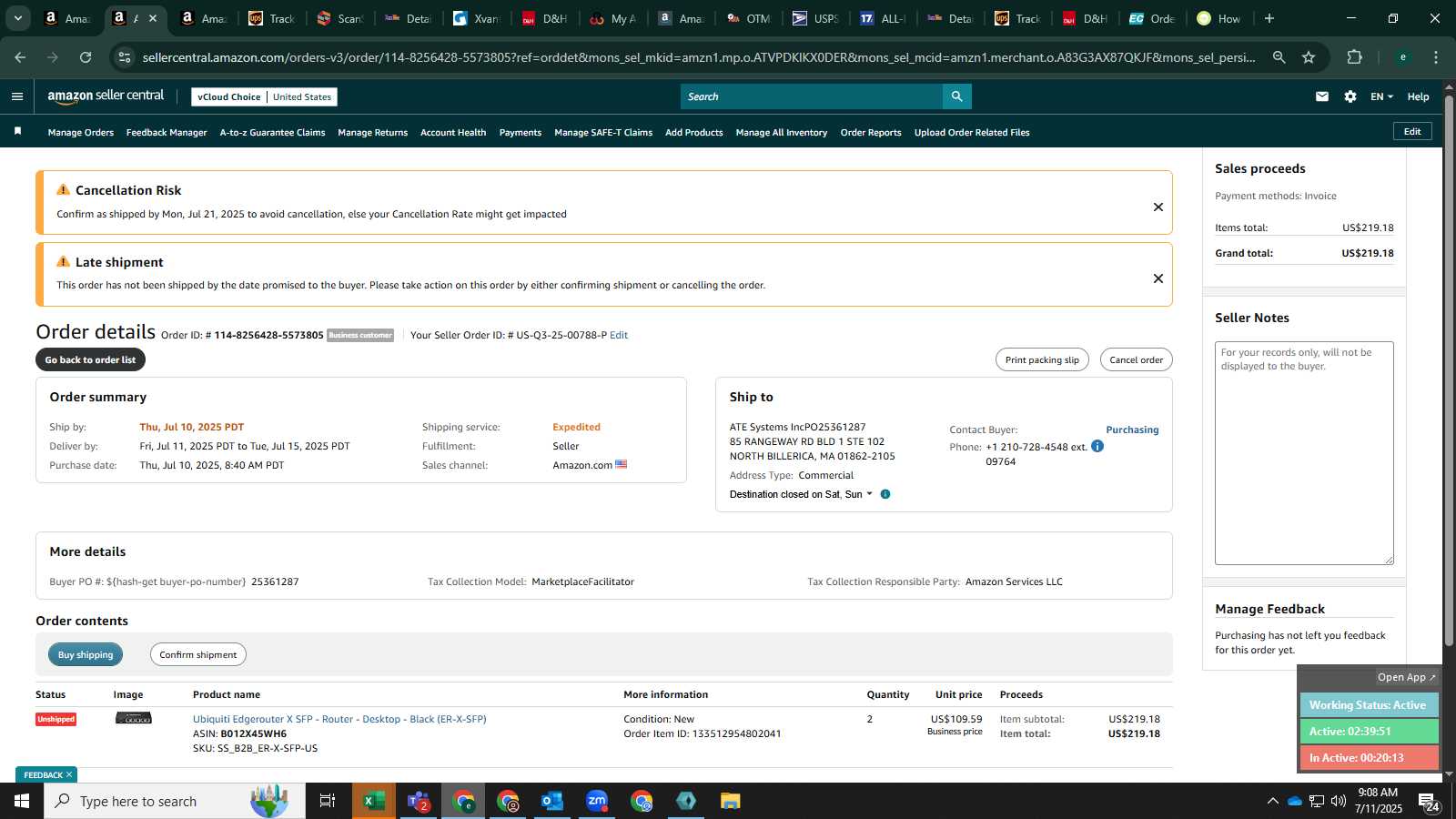Image resolution: width=1456 pixels, height=819 pixels.
Task: Click Print packing slip button
Action: click(x=1042, y=359)
